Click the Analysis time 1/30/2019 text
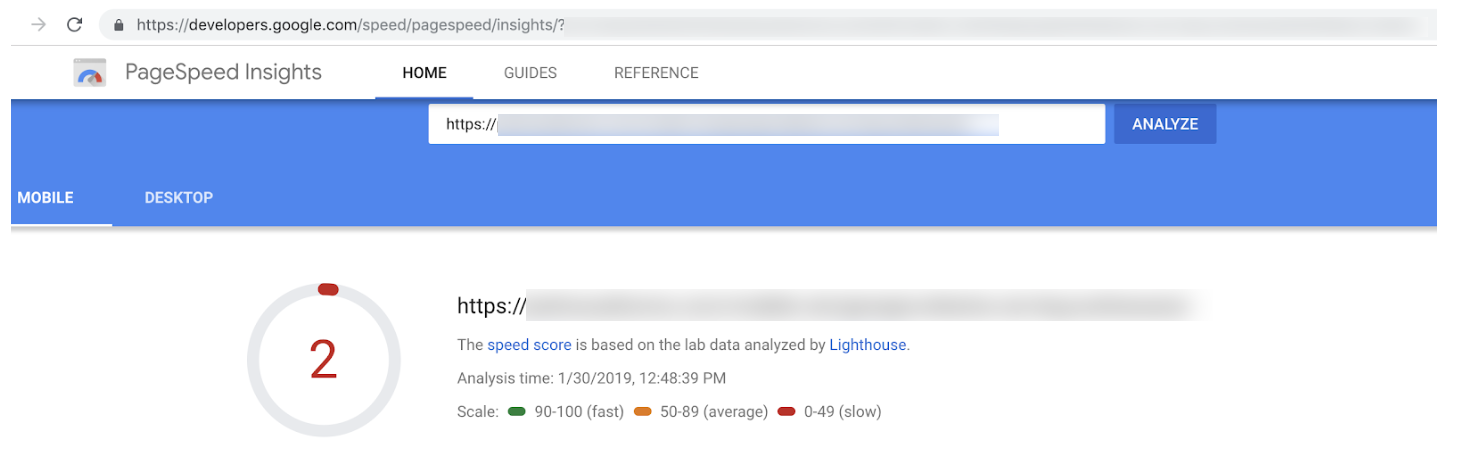 (x=591, y=378)
